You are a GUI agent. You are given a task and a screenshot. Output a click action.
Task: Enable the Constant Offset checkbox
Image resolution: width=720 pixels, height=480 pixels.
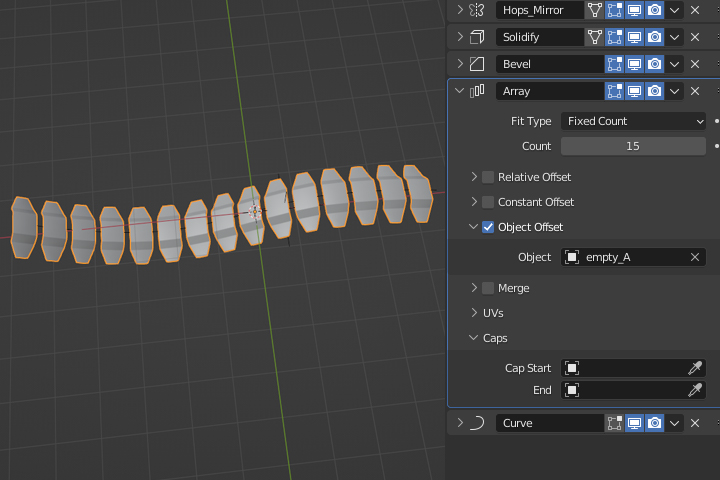pyautogui.click(x=488, y=202)
